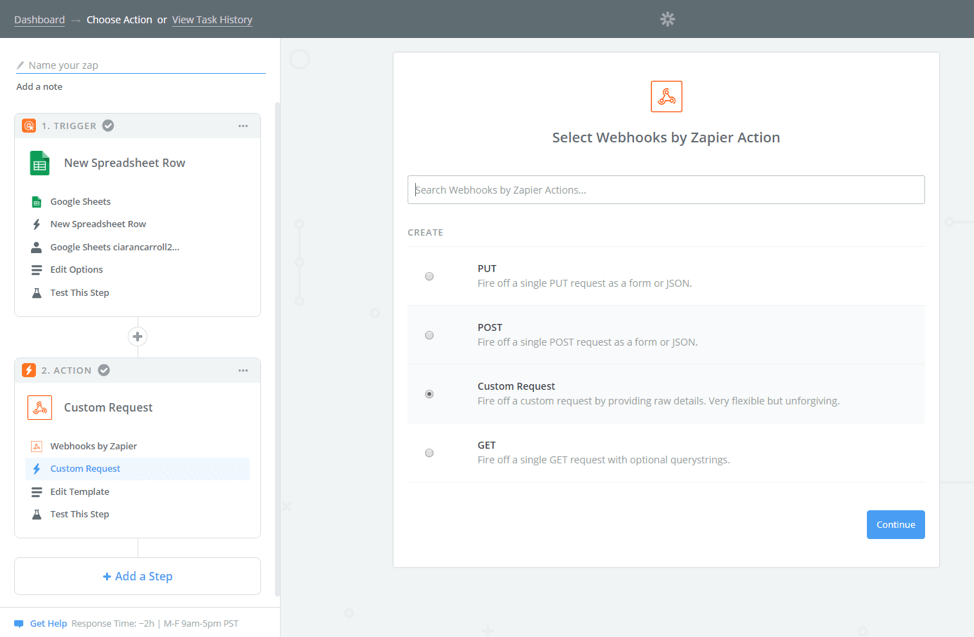The height and width of the screenshot is (637, 974).
Task: Click lightning icon beside New Spreadsheet Row
Action: point(37,224)
